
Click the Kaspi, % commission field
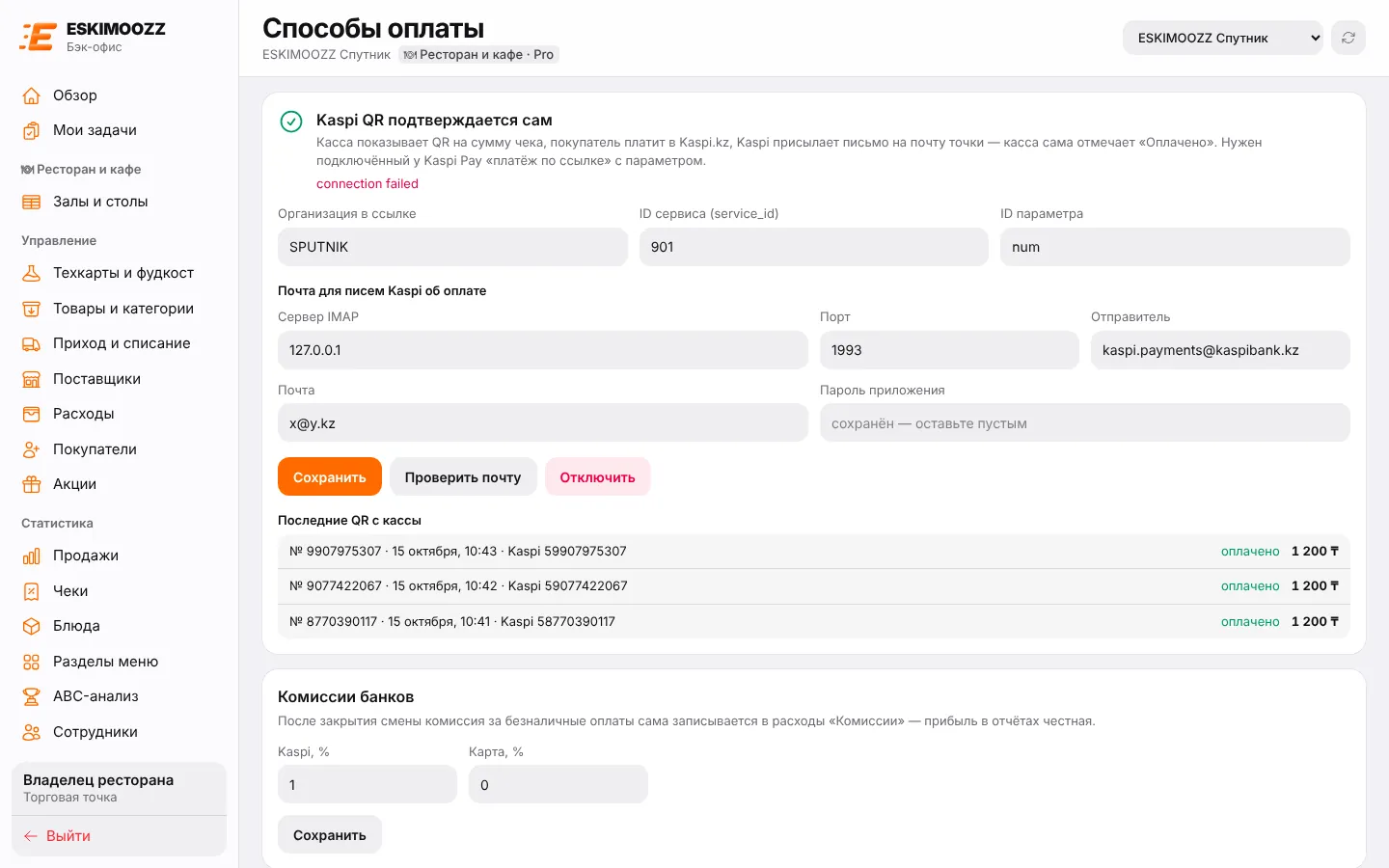[368, 784]
